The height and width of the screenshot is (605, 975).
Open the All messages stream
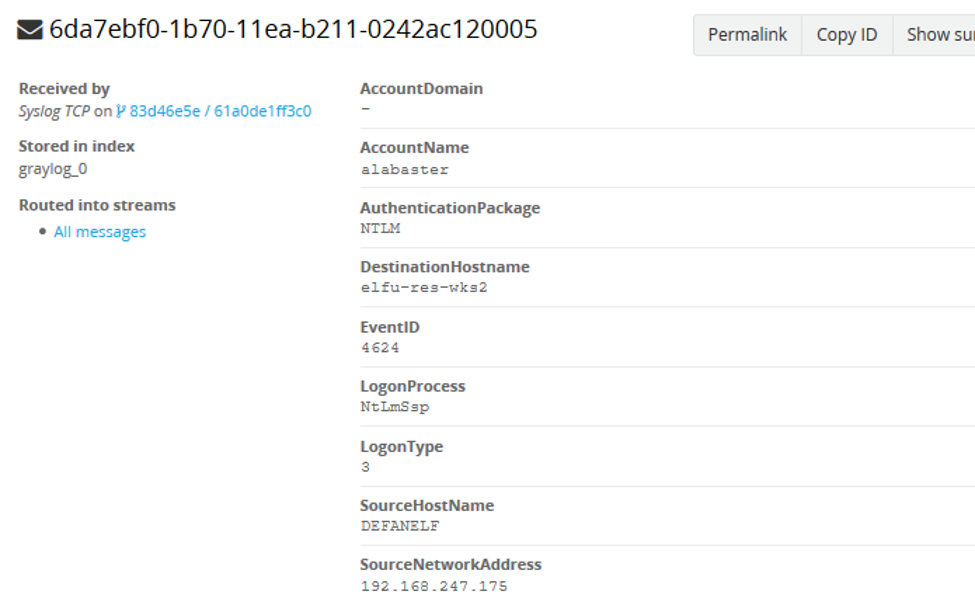(x=100, y=230)
